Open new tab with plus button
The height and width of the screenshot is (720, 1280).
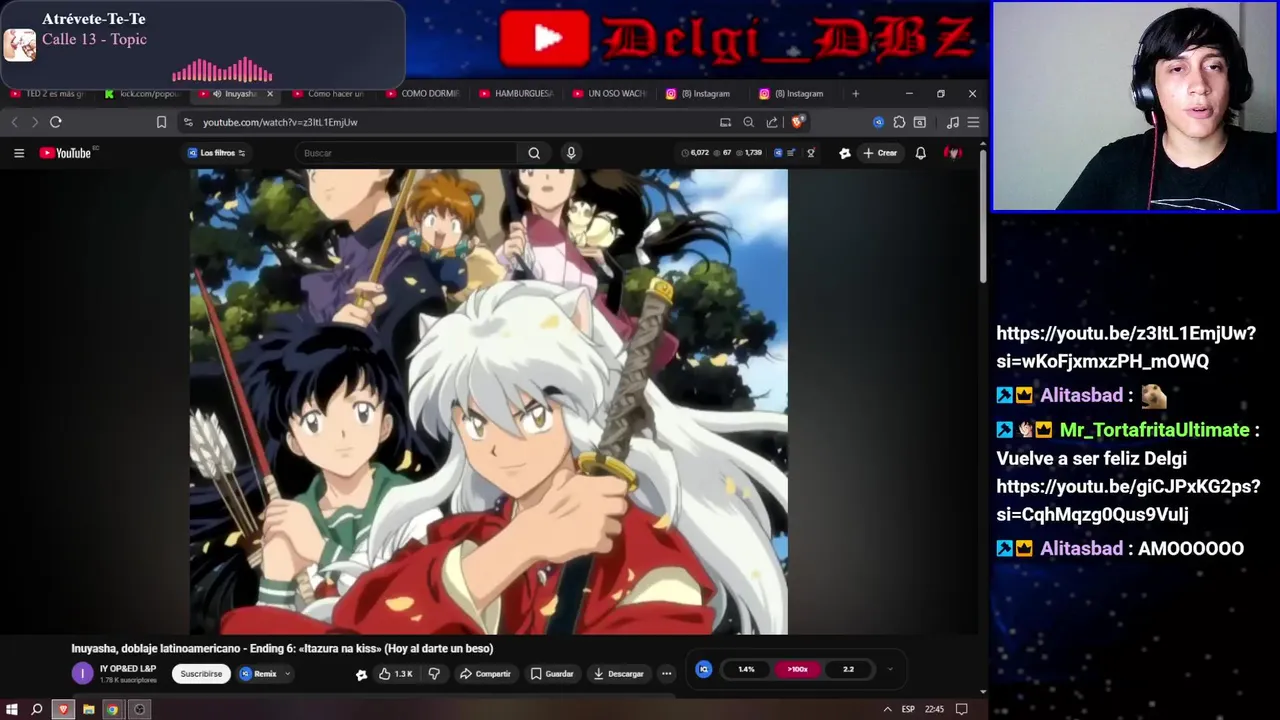click(x=855, y=93)
